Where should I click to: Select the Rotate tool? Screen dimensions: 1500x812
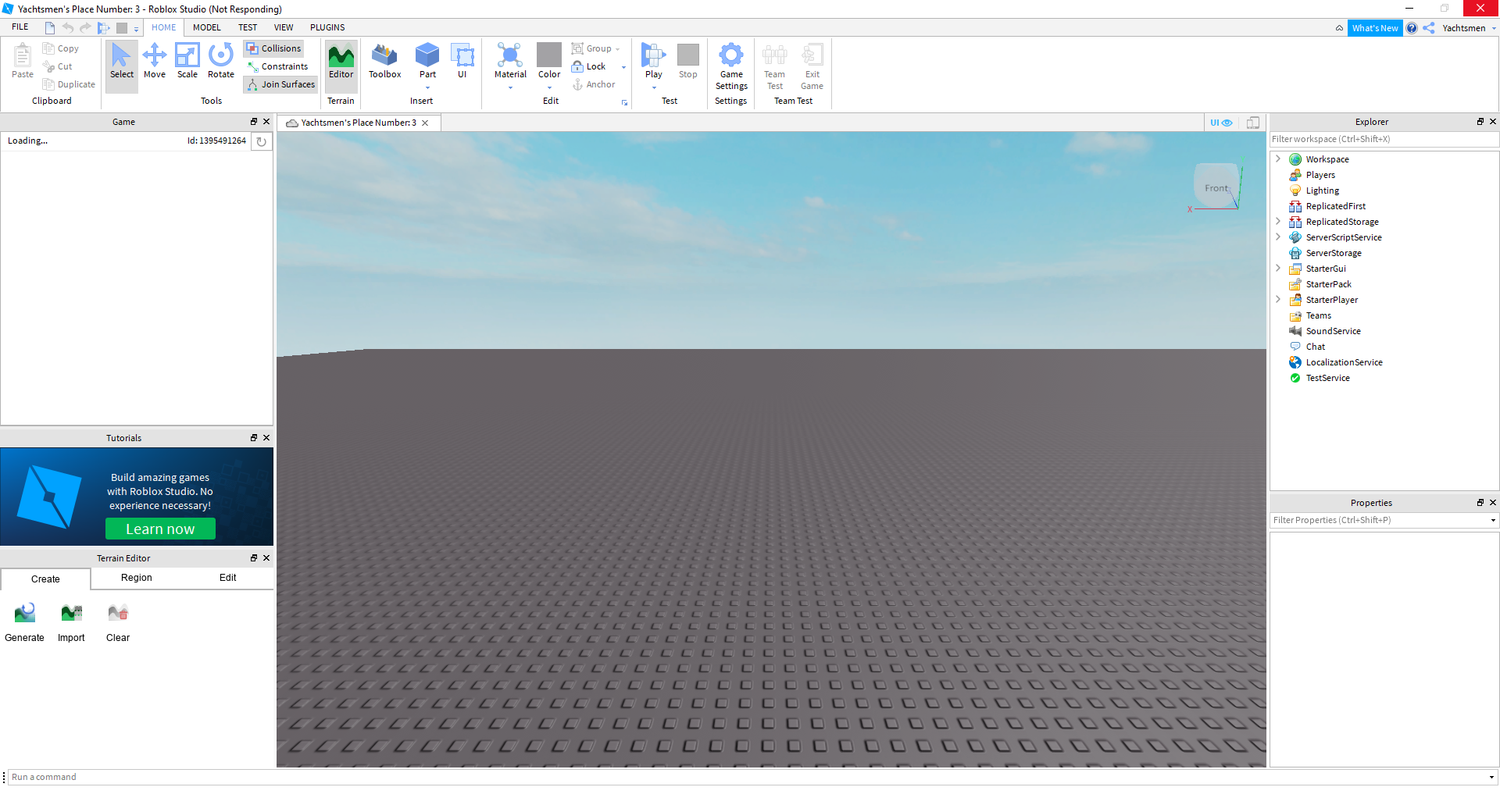[x=221, y=61]
